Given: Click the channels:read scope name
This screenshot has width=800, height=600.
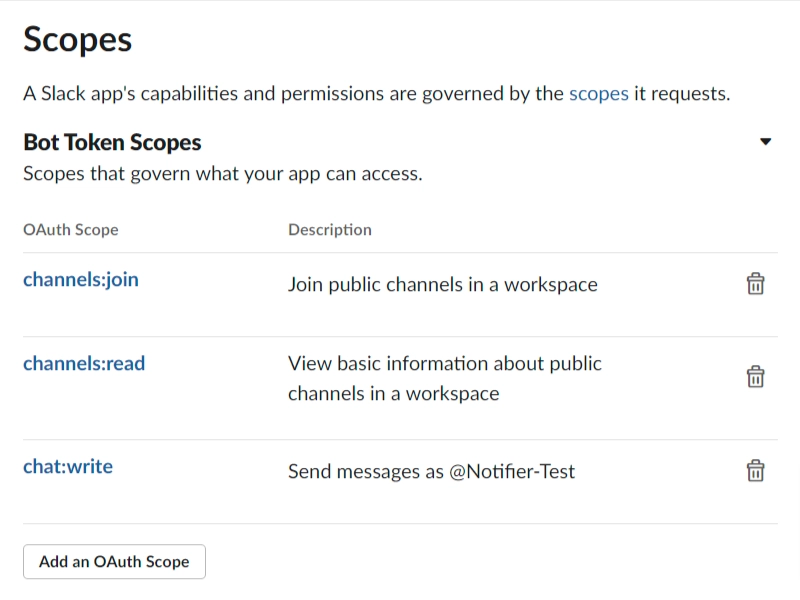Looking at the screenshot, I should click(x=84, y=364).
